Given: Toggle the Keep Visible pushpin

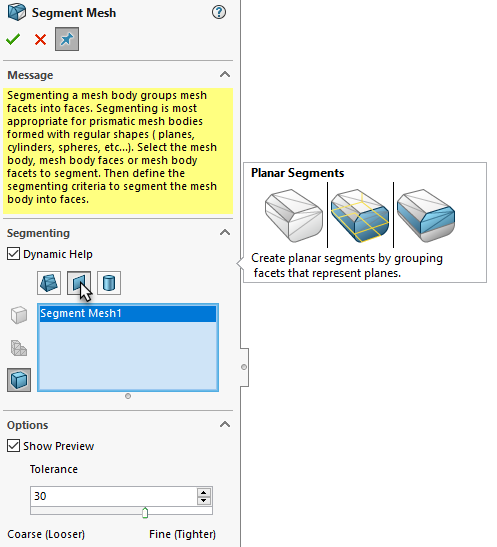Looking at the screenshot, I should (x=67, y=39).
